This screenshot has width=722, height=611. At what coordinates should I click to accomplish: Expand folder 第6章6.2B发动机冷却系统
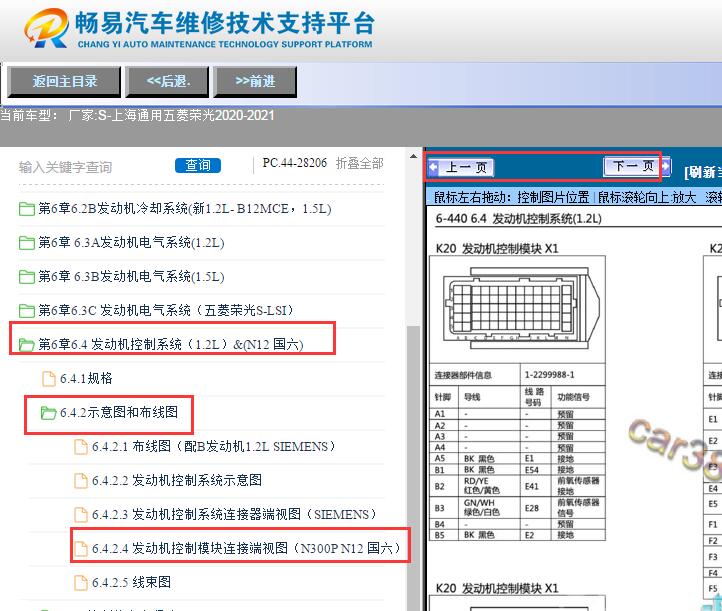pos(185,209)
